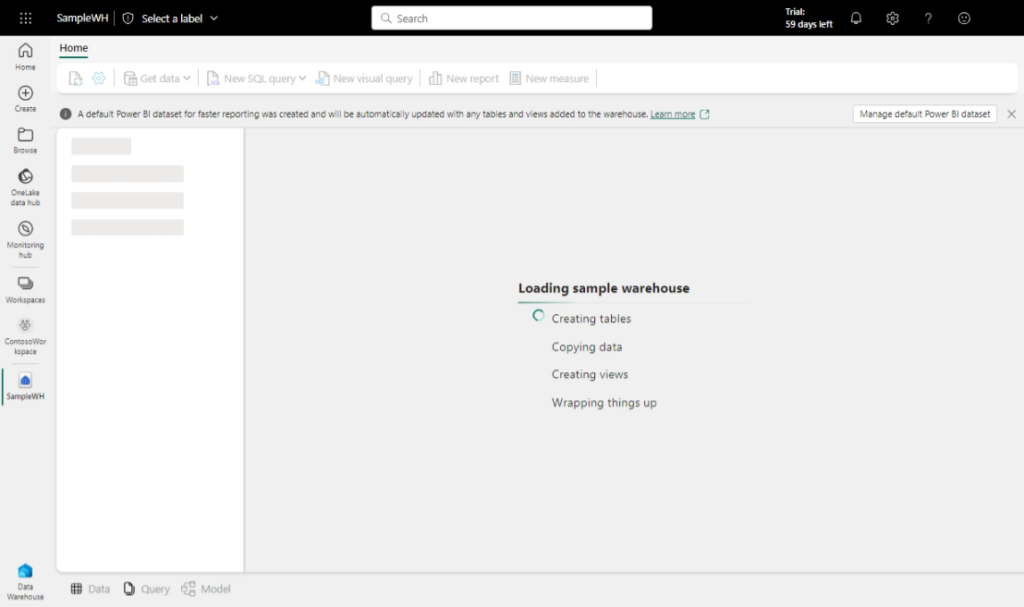The image size is (1024, 607).
Task: Follow the Learn more link
Action: click(672, 114)
